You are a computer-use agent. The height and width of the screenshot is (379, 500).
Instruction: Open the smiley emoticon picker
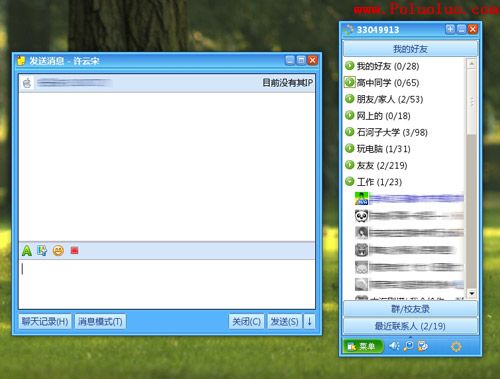pos(58,250)
